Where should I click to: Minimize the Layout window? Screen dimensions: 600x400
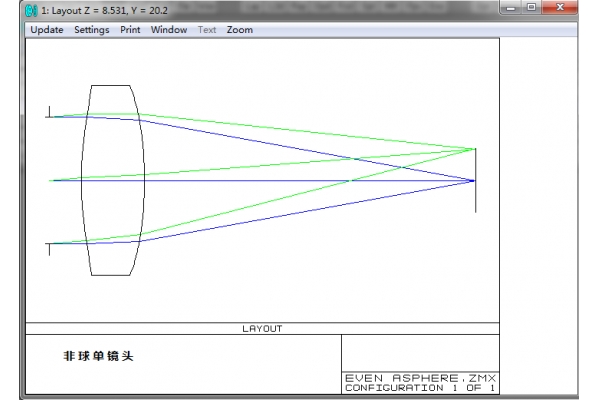(x=509, y=8)
